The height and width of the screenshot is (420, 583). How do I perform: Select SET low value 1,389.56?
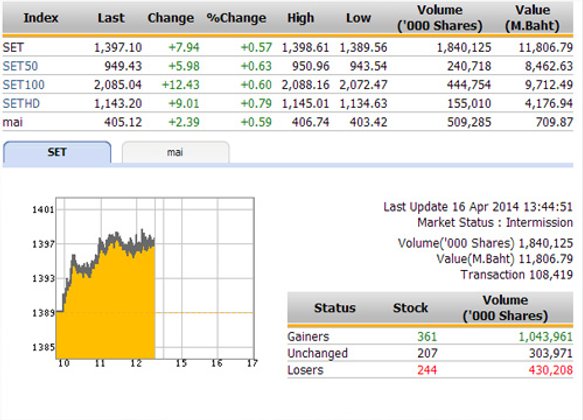(363, 48)
